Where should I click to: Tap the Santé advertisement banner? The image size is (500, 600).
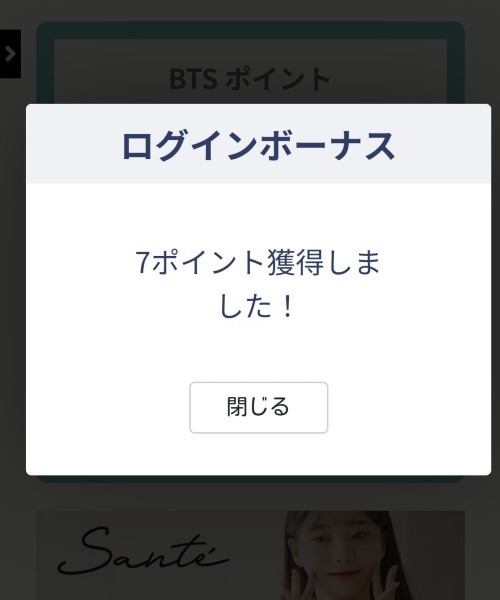tap(251, 556)
